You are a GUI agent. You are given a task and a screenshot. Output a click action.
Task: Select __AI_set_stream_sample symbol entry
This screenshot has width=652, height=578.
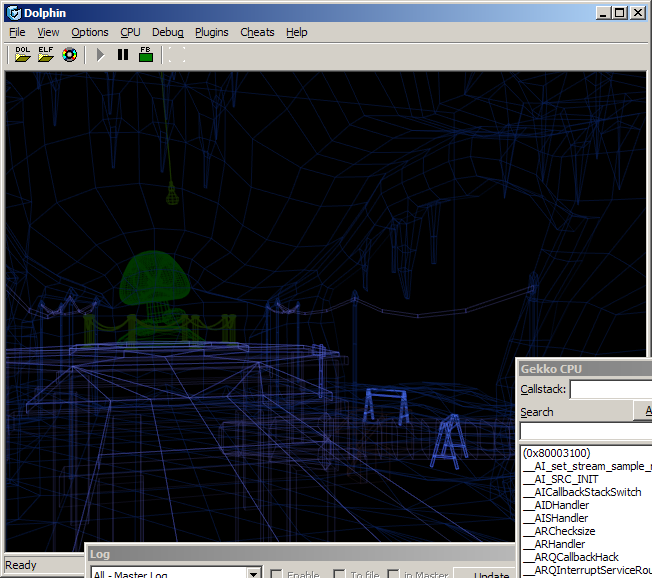click(x=587, y=466)
